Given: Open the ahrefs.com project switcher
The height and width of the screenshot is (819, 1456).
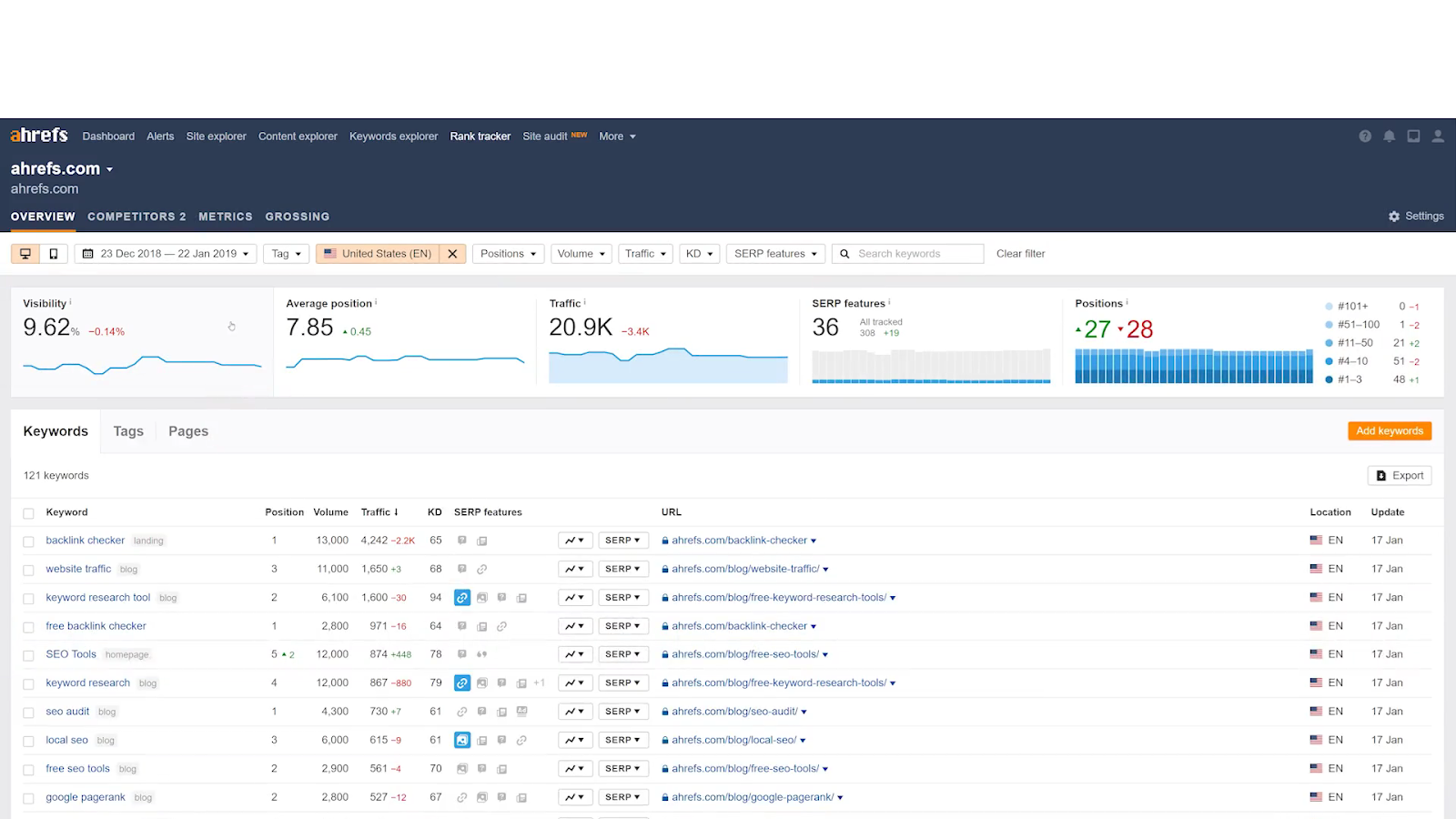Looking at the screenshot, I should pyautogui.click(x=62, y=168).
